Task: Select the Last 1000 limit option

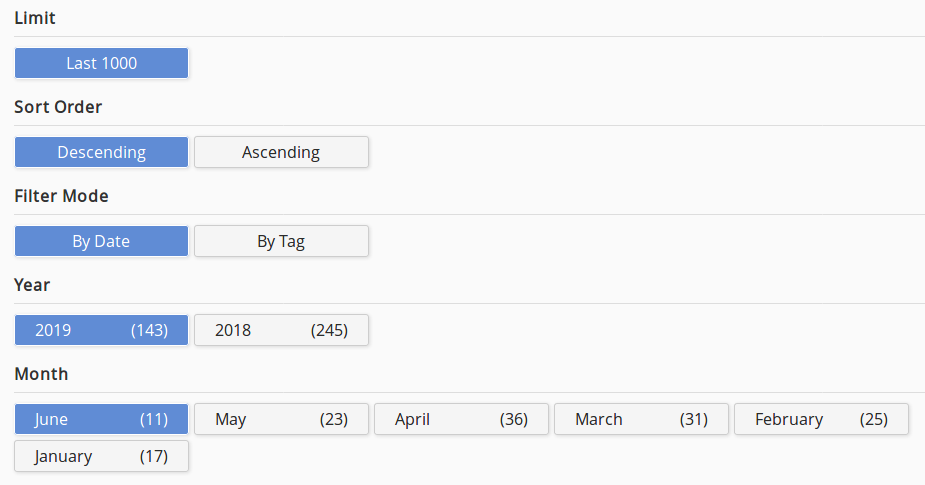Action: tap(101, 63)
